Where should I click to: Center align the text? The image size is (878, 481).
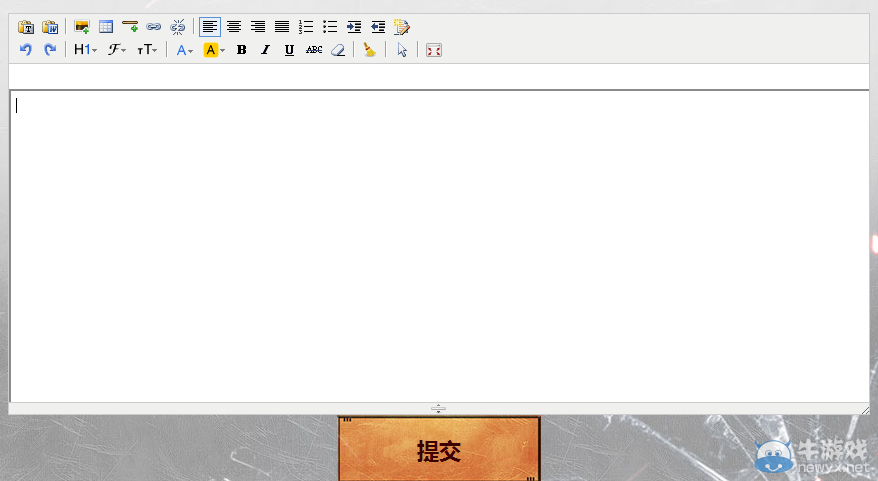tap(234, 27)
